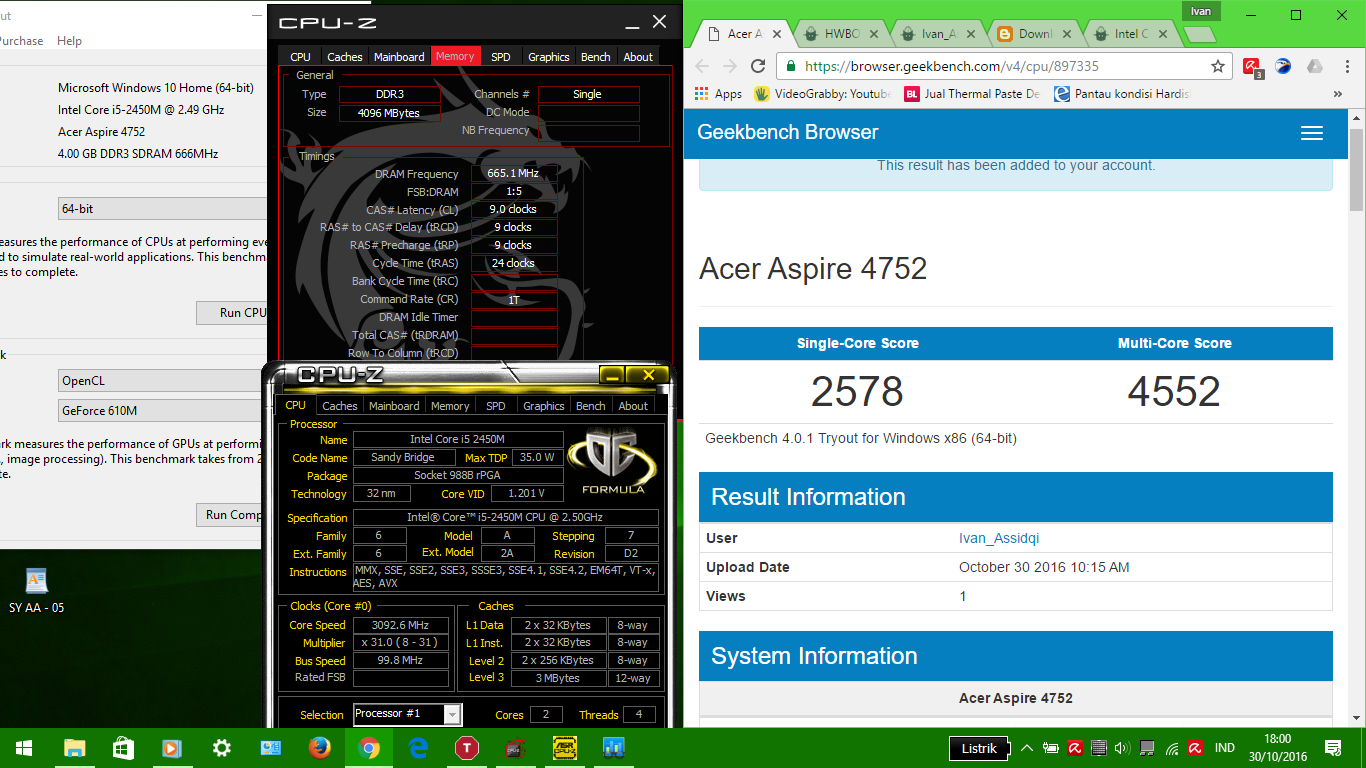Open the Ivan_Assidqi user link
This screenshot has width=1366, height=768.
999,538
